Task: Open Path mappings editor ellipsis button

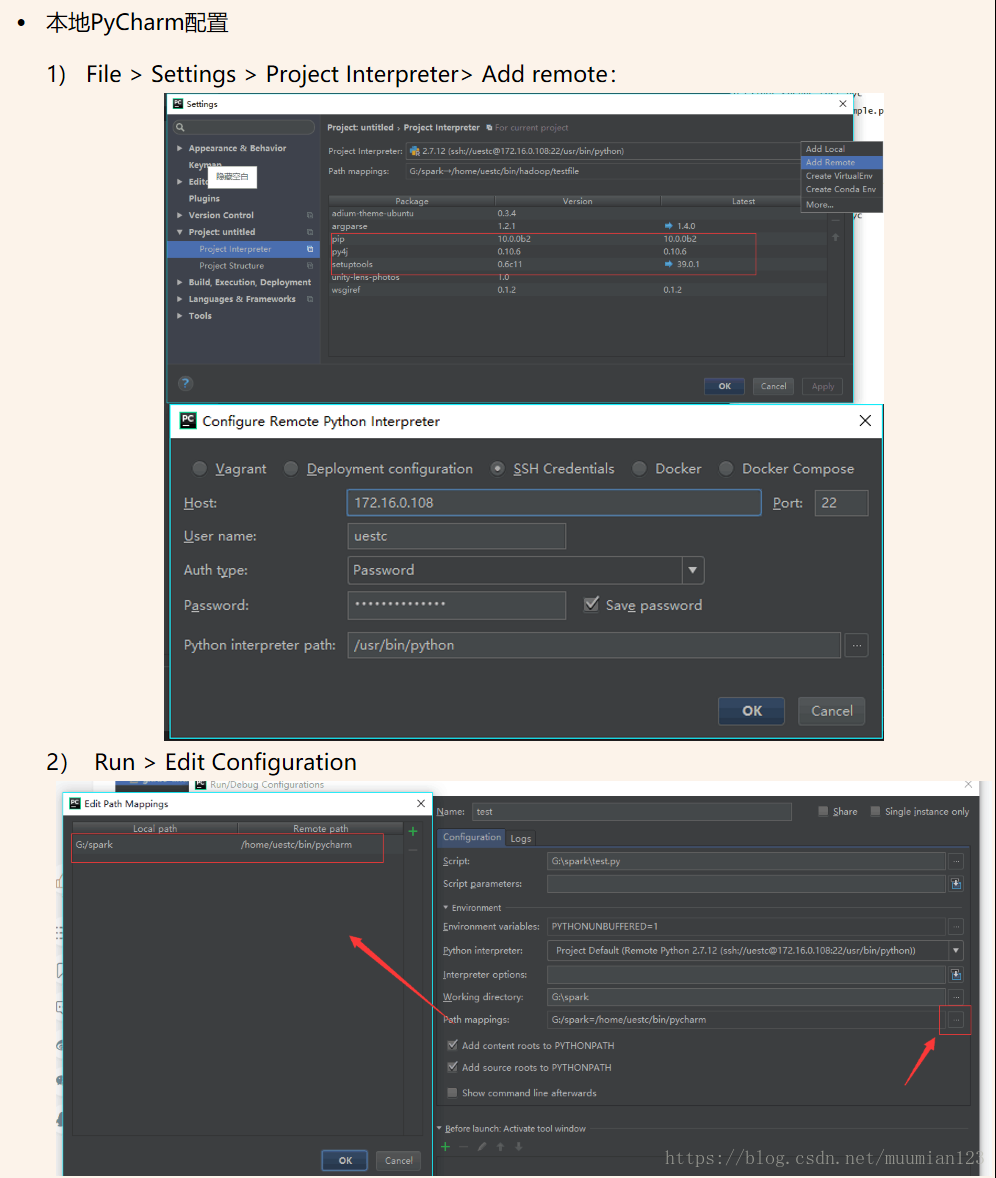Action: (x=955, y=1019)
